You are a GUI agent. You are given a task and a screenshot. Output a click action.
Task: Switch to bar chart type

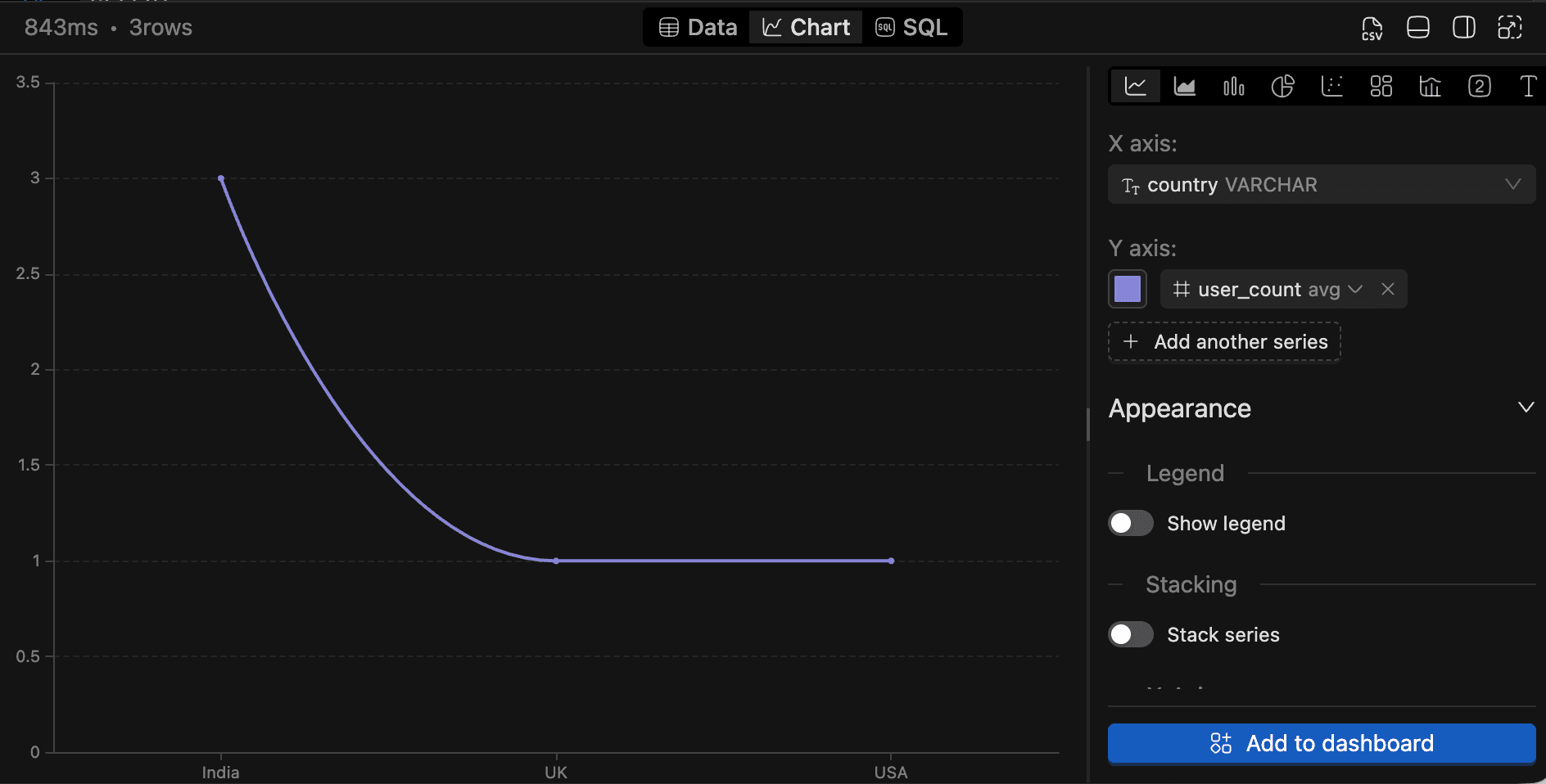(x=1233, y=86)
